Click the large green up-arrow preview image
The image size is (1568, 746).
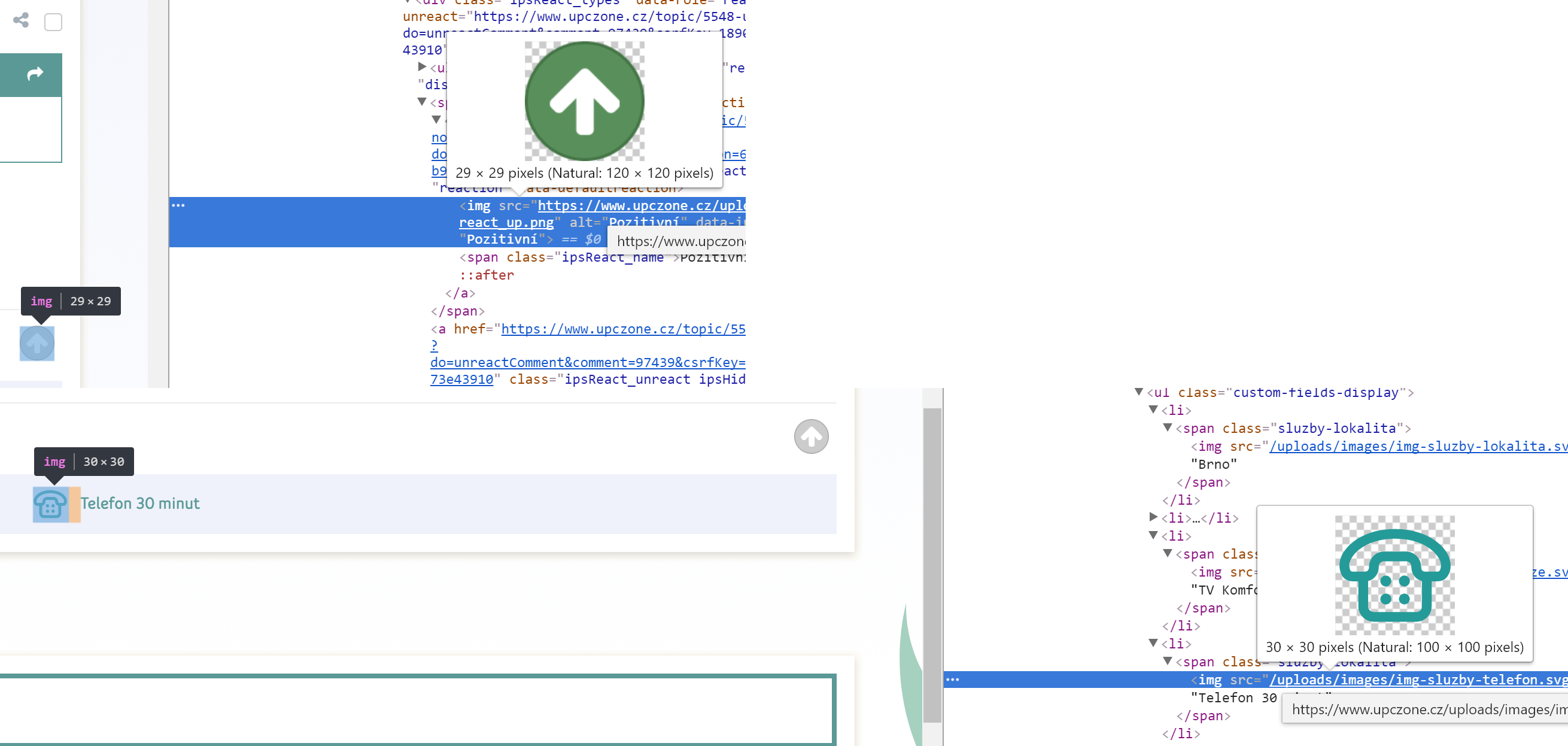[584, 101]
